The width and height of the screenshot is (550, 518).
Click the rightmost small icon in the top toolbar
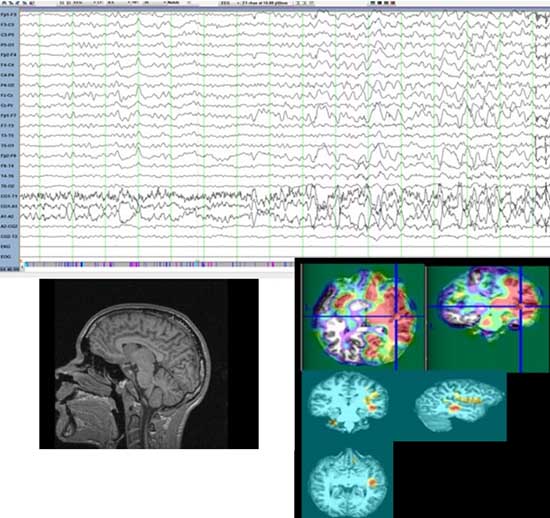coord(394,3)
